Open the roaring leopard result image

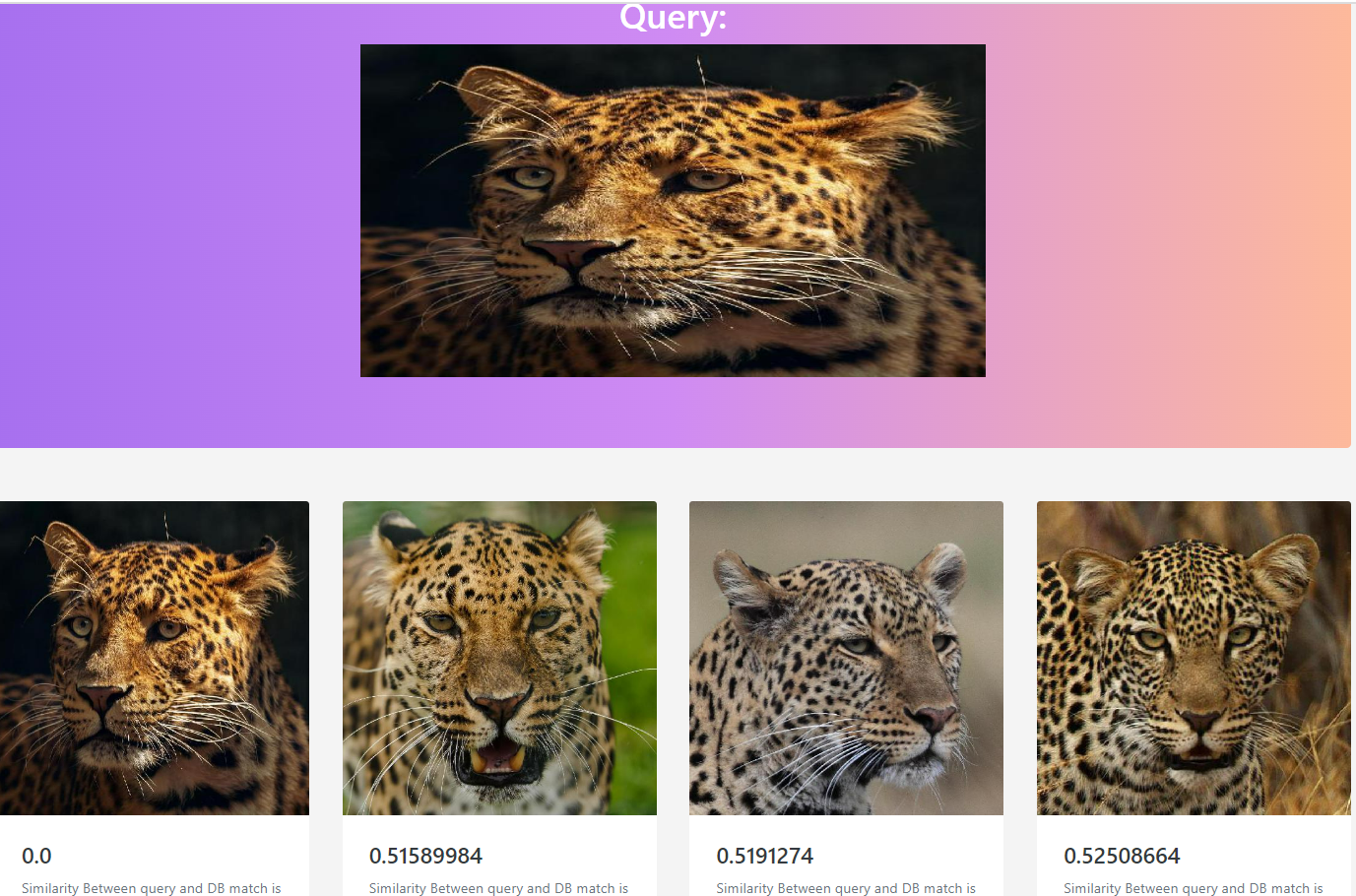(499, 658)
